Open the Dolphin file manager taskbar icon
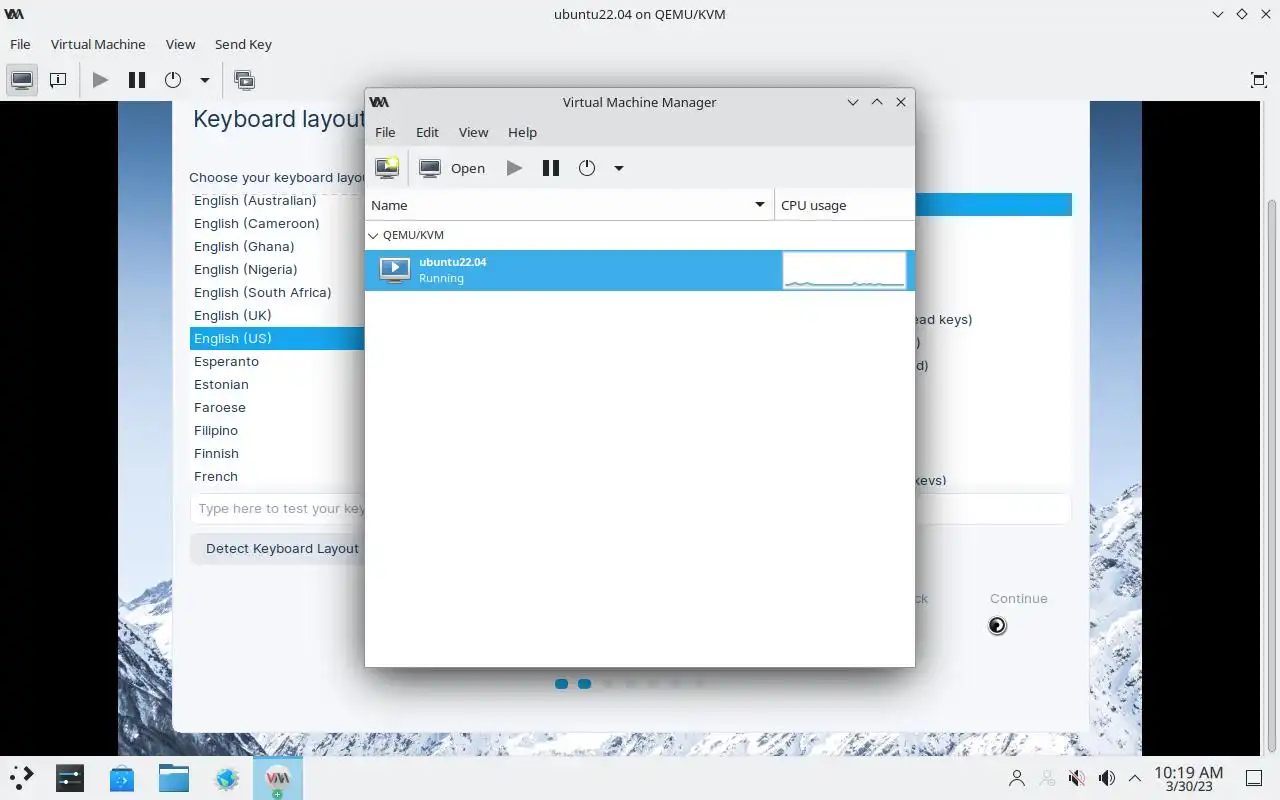The width and height of the screenshot is (1280, 800). 174,778
